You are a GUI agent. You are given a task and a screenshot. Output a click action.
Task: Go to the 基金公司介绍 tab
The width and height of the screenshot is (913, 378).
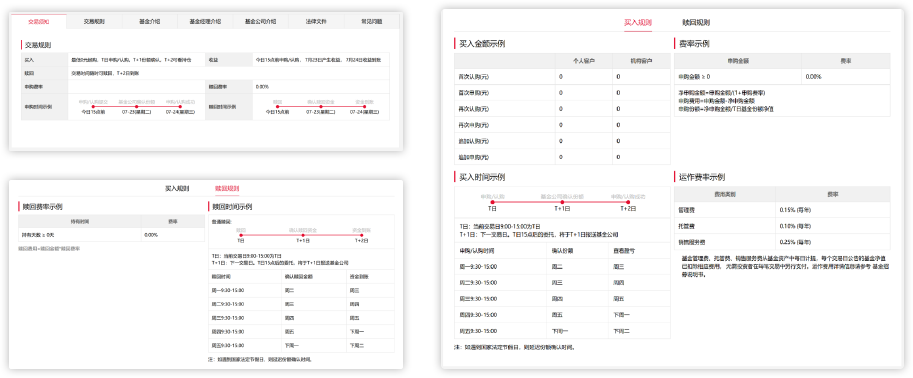[260, 21]
